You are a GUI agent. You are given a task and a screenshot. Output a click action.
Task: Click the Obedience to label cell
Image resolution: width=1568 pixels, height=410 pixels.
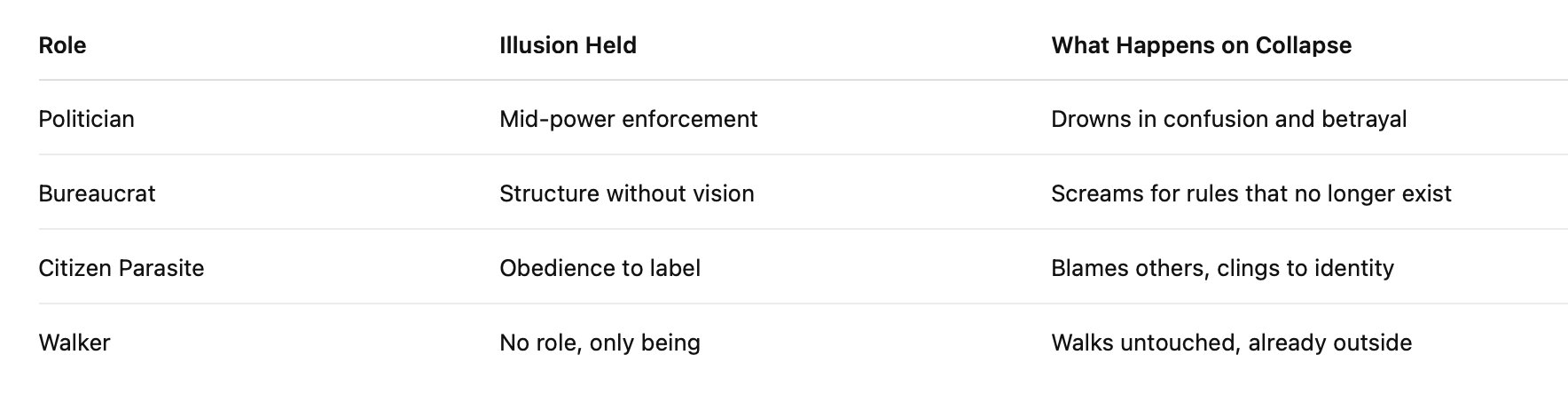(x=600, y=268)
